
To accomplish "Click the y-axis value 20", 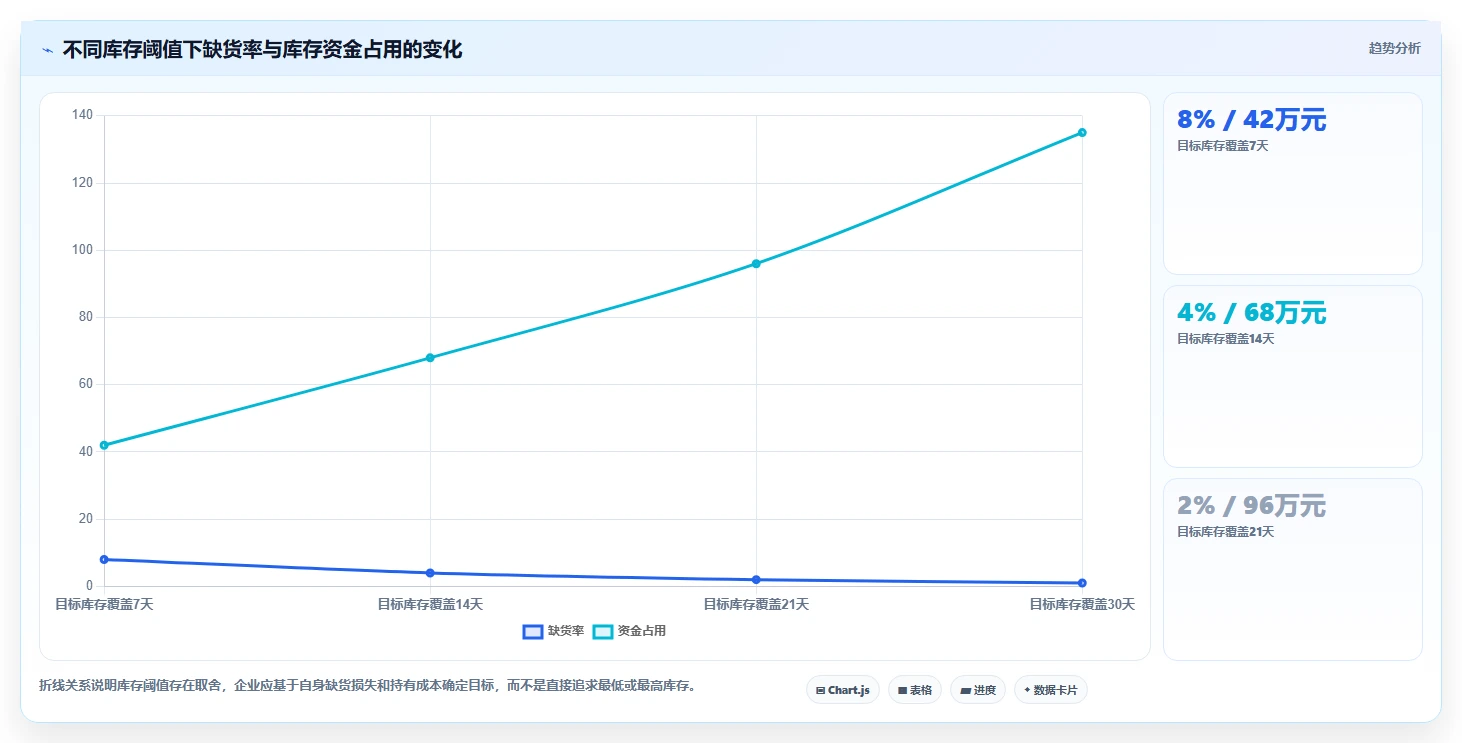I will [x=85, y=519].
